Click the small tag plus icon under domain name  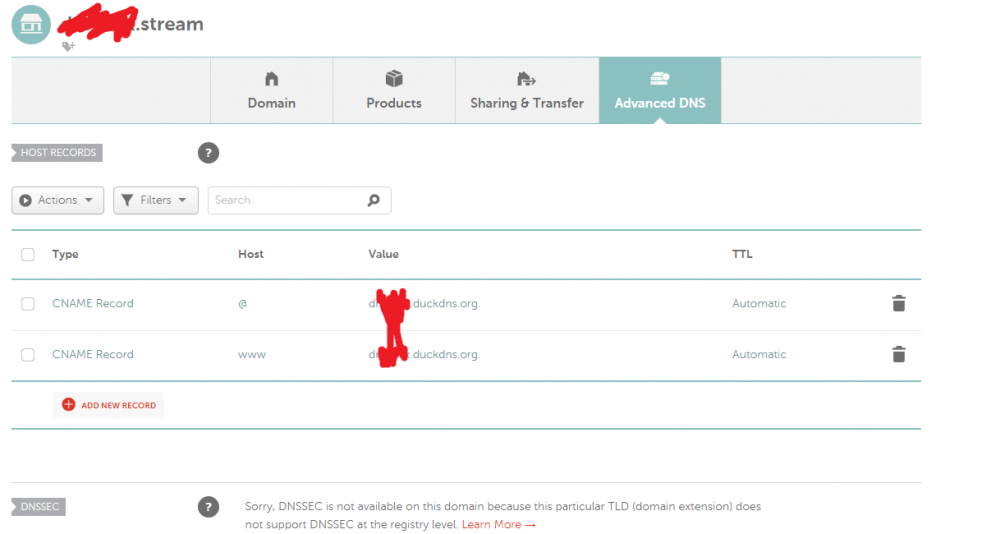pyautogui.click(x=68, y=46)
